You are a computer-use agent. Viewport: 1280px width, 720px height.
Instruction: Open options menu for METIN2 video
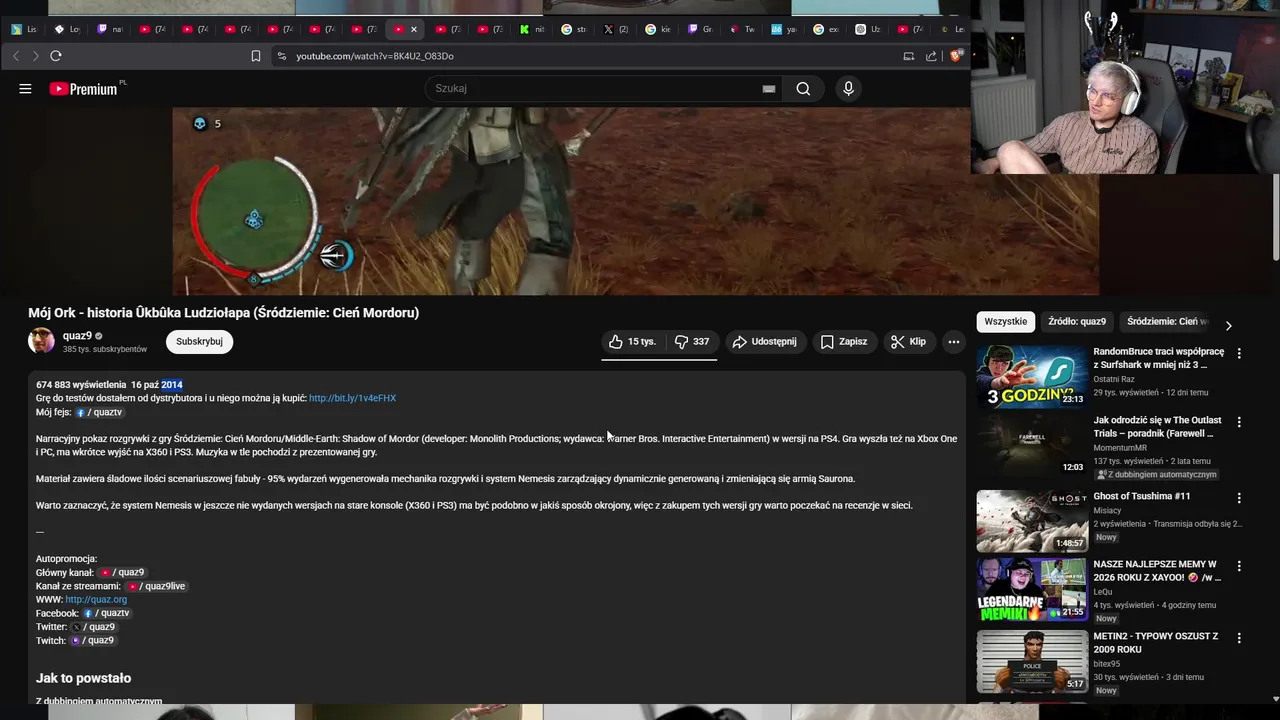click(x=1239, y=638)
